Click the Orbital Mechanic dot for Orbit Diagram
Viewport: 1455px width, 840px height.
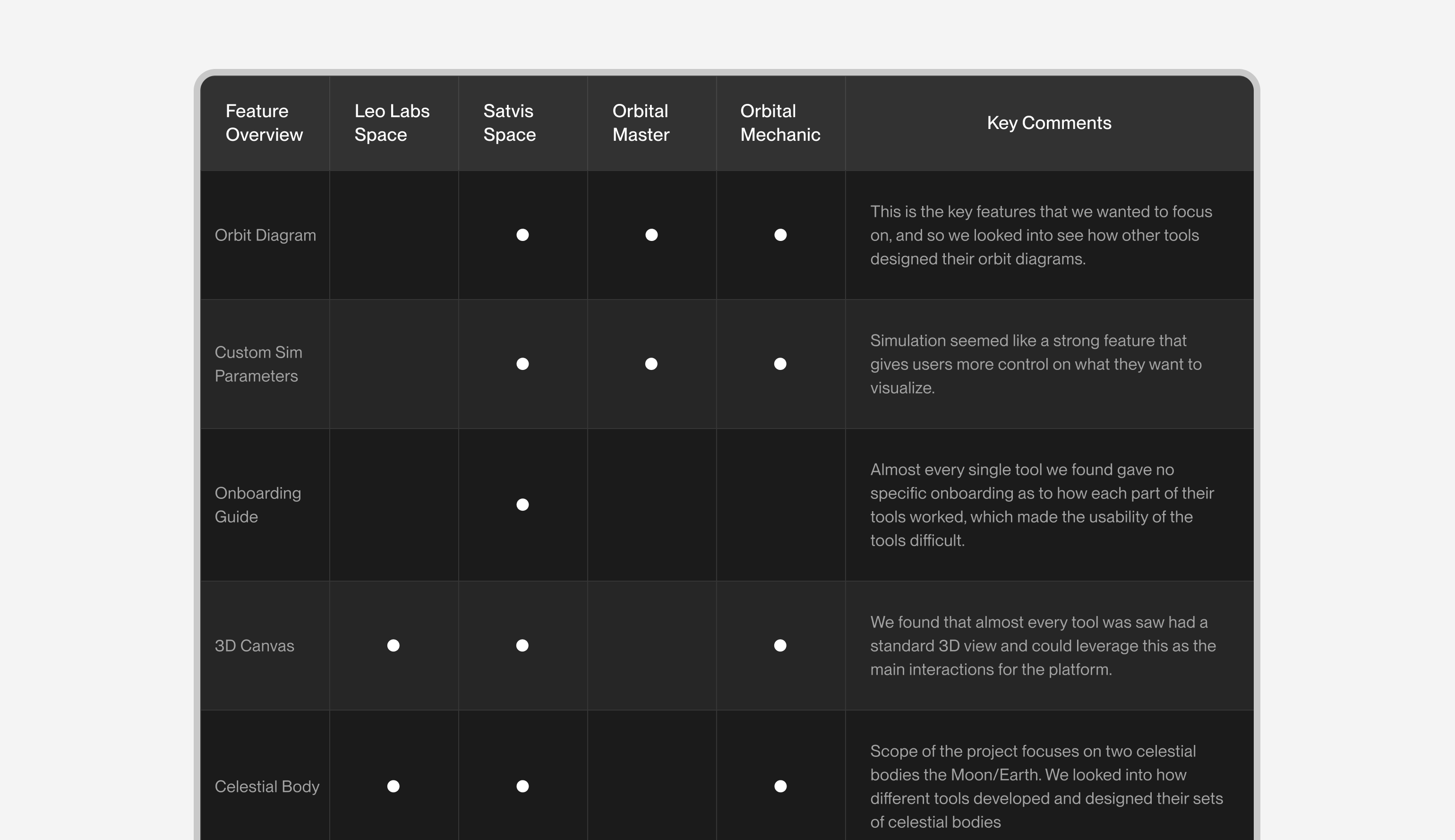[x=780, y=235]
